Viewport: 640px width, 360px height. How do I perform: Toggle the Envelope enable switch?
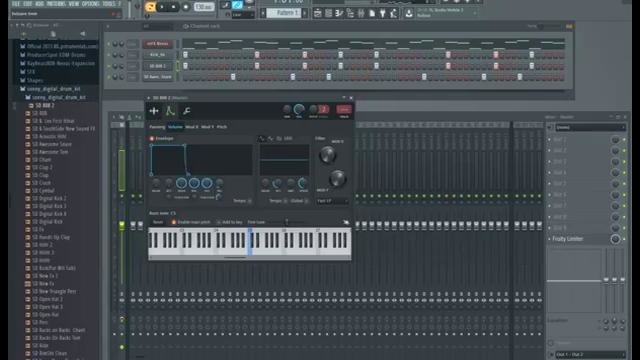pyautogui.click(x=152, y=139)
